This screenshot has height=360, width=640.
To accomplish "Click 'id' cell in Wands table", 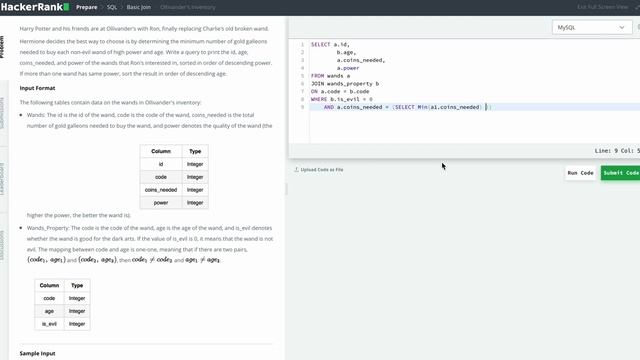I will 161,164.
